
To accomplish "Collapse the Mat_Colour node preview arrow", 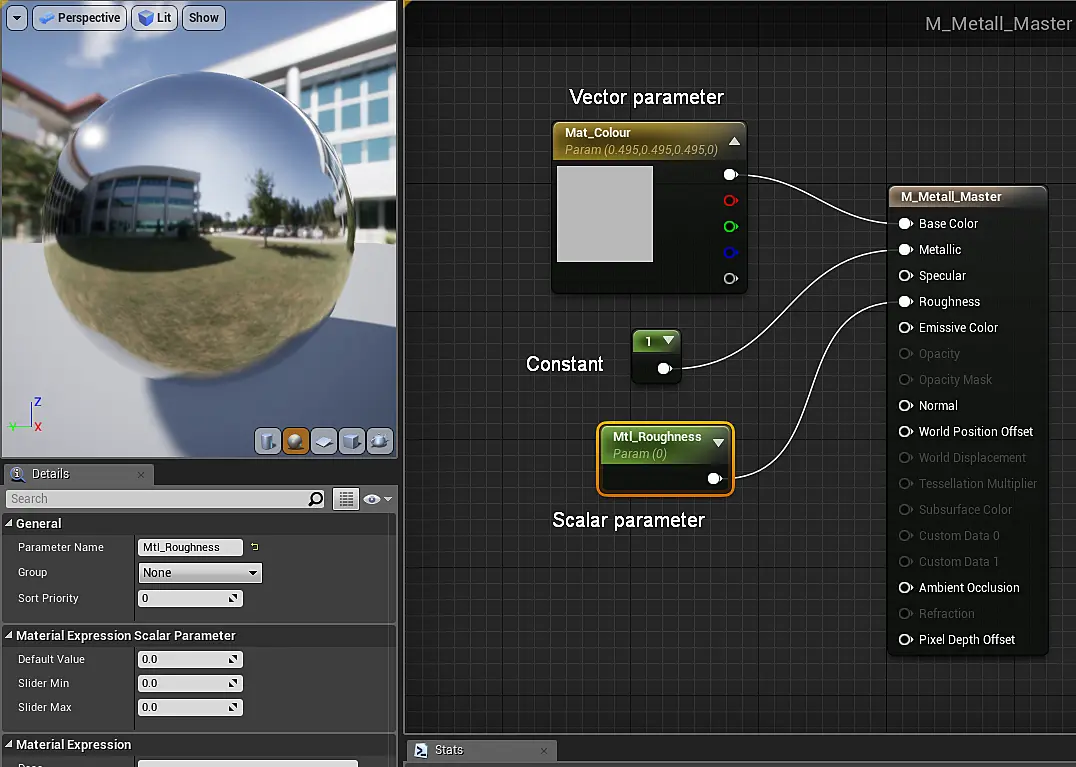I will coord(734,141).
